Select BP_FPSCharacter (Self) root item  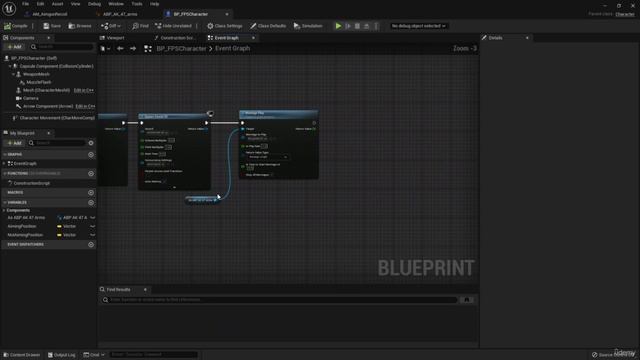(34, 58)
